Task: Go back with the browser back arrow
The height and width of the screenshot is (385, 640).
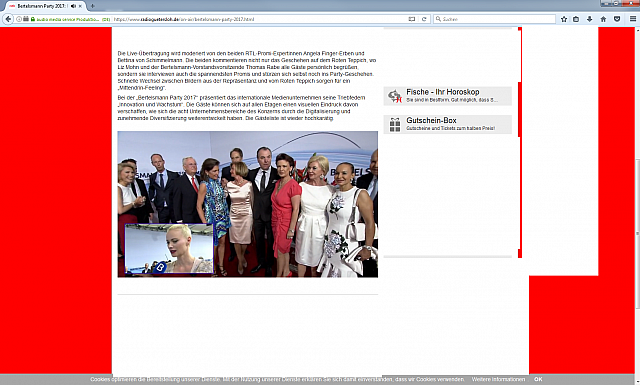Action: (8, 19)
